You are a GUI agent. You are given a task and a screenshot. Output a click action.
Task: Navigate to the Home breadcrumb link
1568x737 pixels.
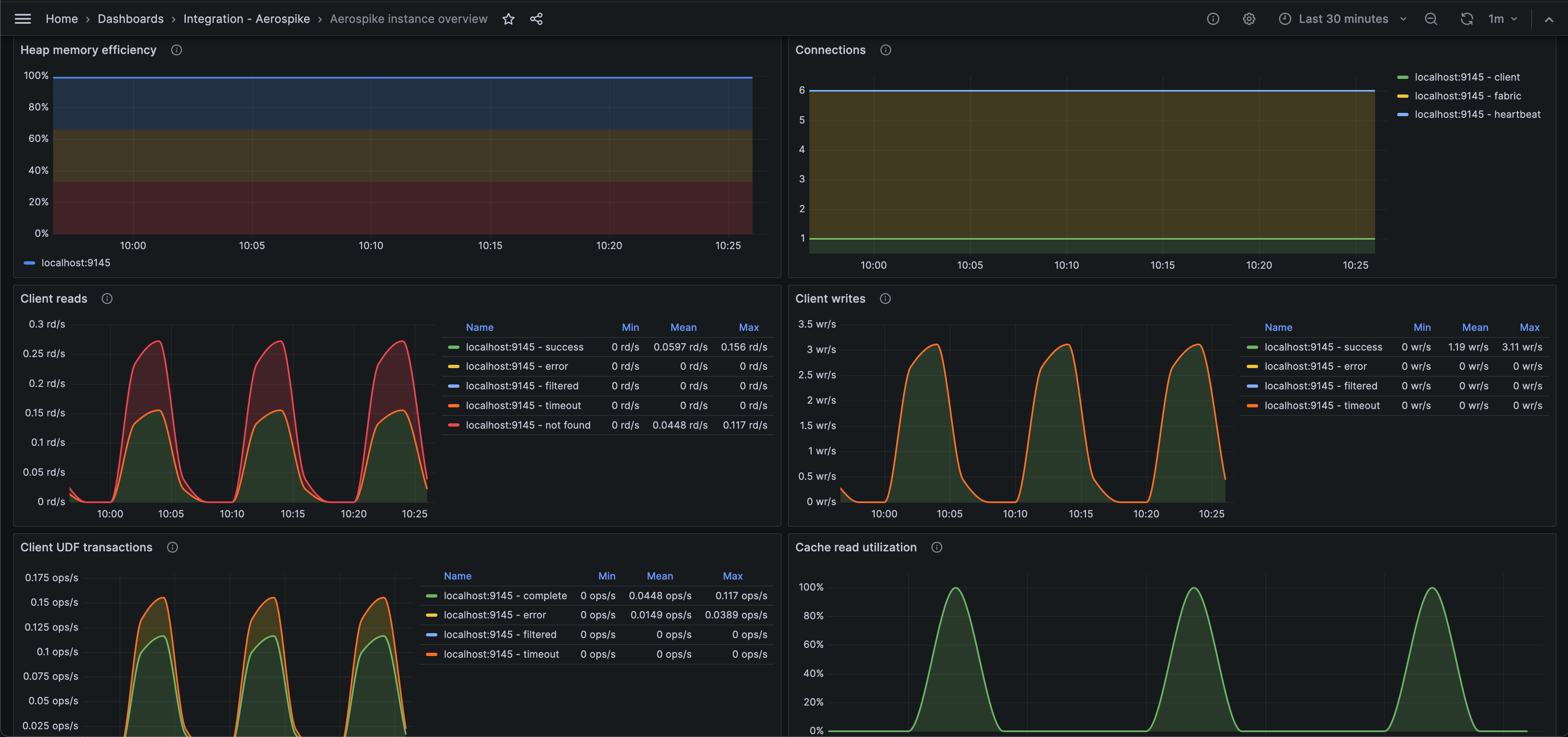[61, 19]
